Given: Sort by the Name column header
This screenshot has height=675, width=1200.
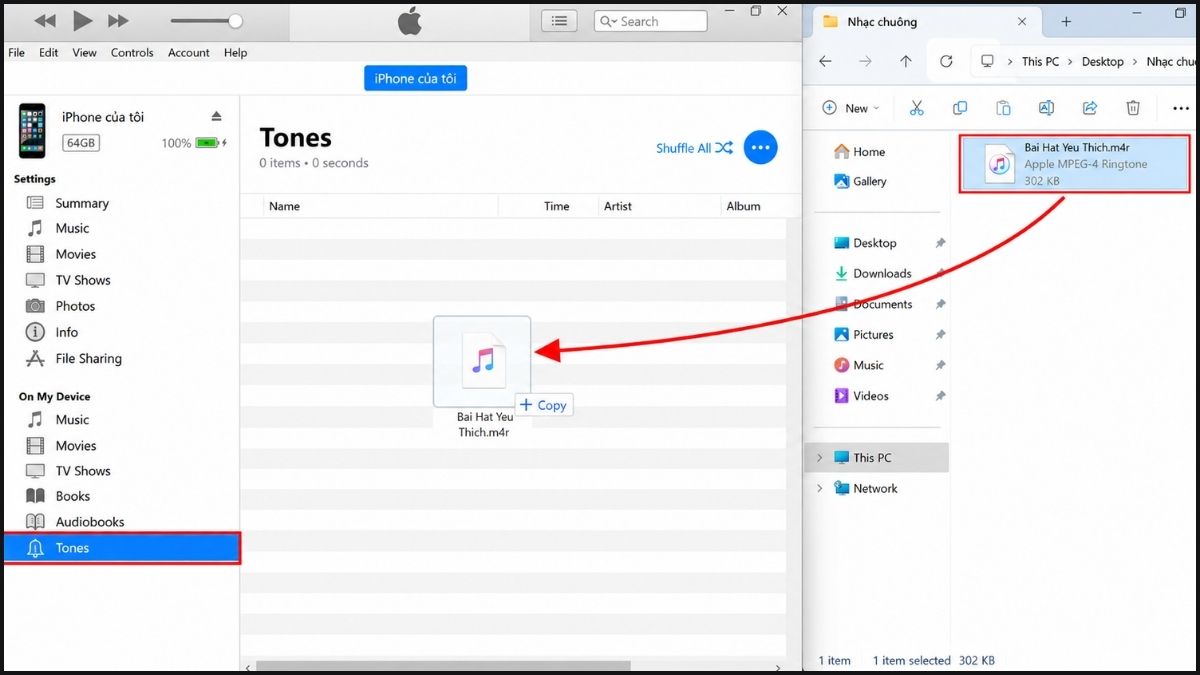Looking at the screenshot, I should pyautogui.click(x=380, y=206).
